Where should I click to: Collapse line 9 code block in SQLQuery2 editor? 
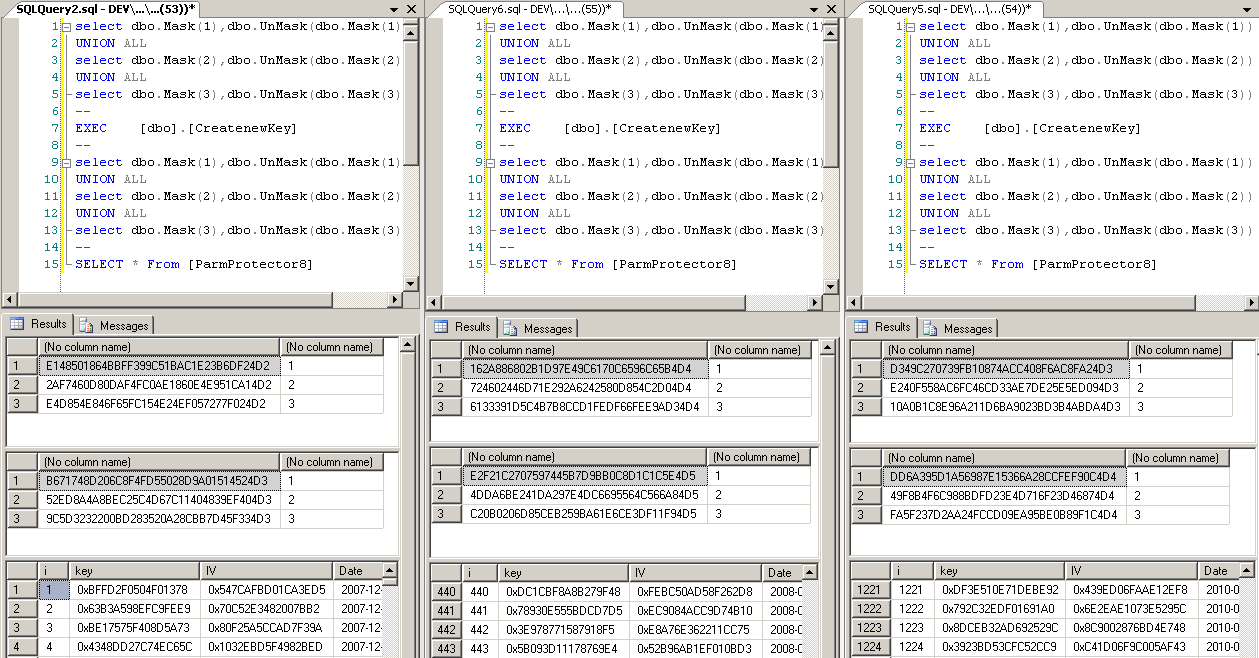(x=67, y=162)
